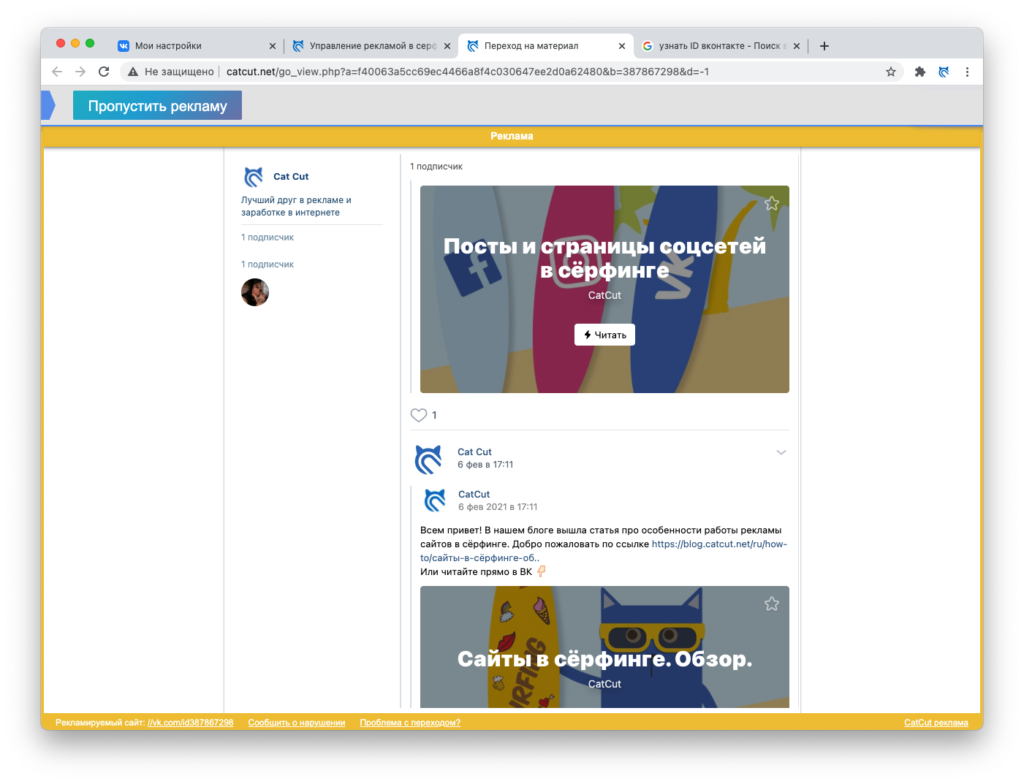Switch to the 'Управление рекламой в серф' tab

pos(371,46)
